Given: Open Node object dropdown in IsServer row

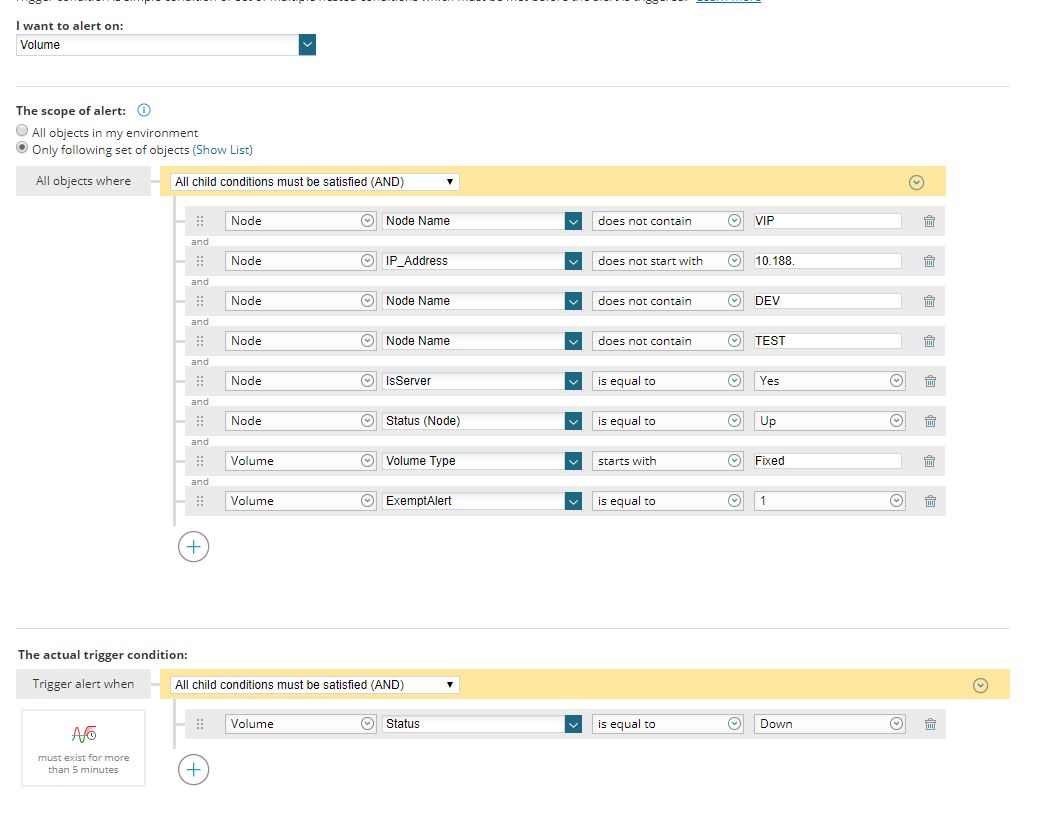Looking at the screenshot, I should tap(301, 381).
